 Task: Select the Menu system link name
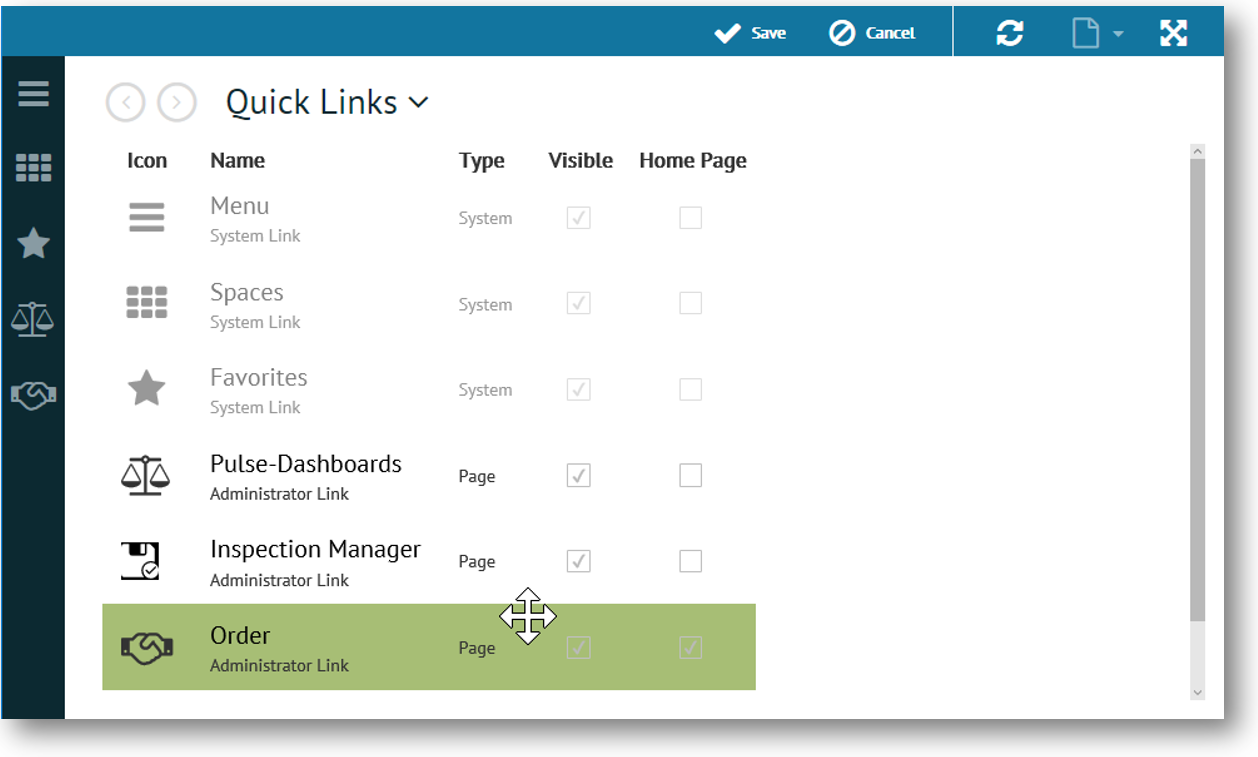pos(239,206)
